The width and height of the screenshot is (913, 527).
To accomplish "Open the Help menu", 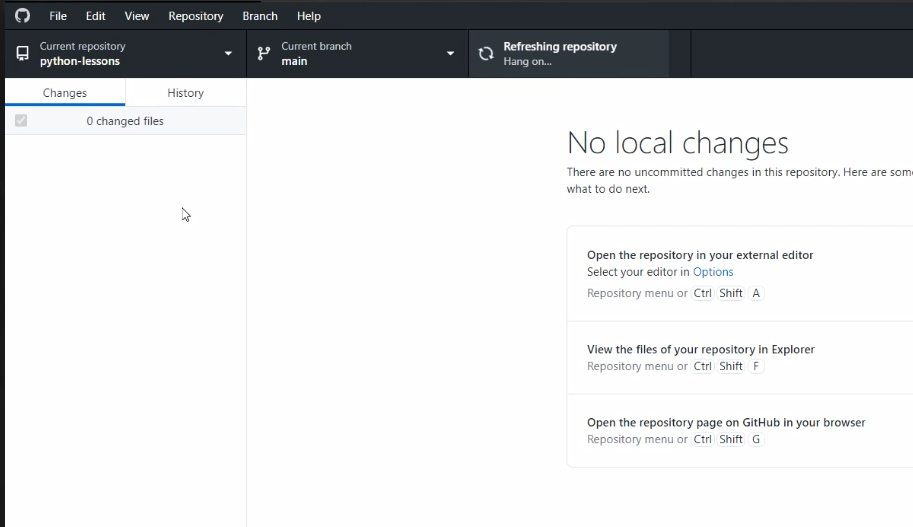I will (x=309, y=16).
